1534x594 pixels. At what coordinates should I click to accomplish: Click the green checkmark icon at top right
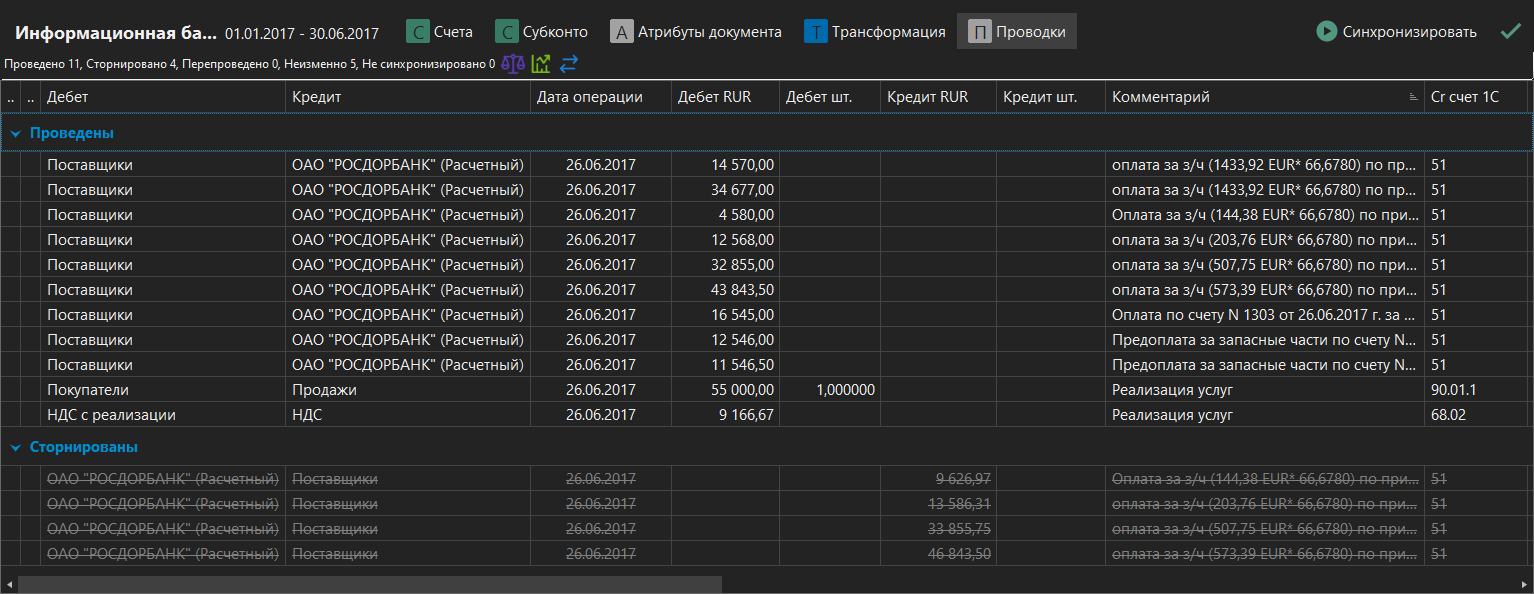coord(1510,31)
